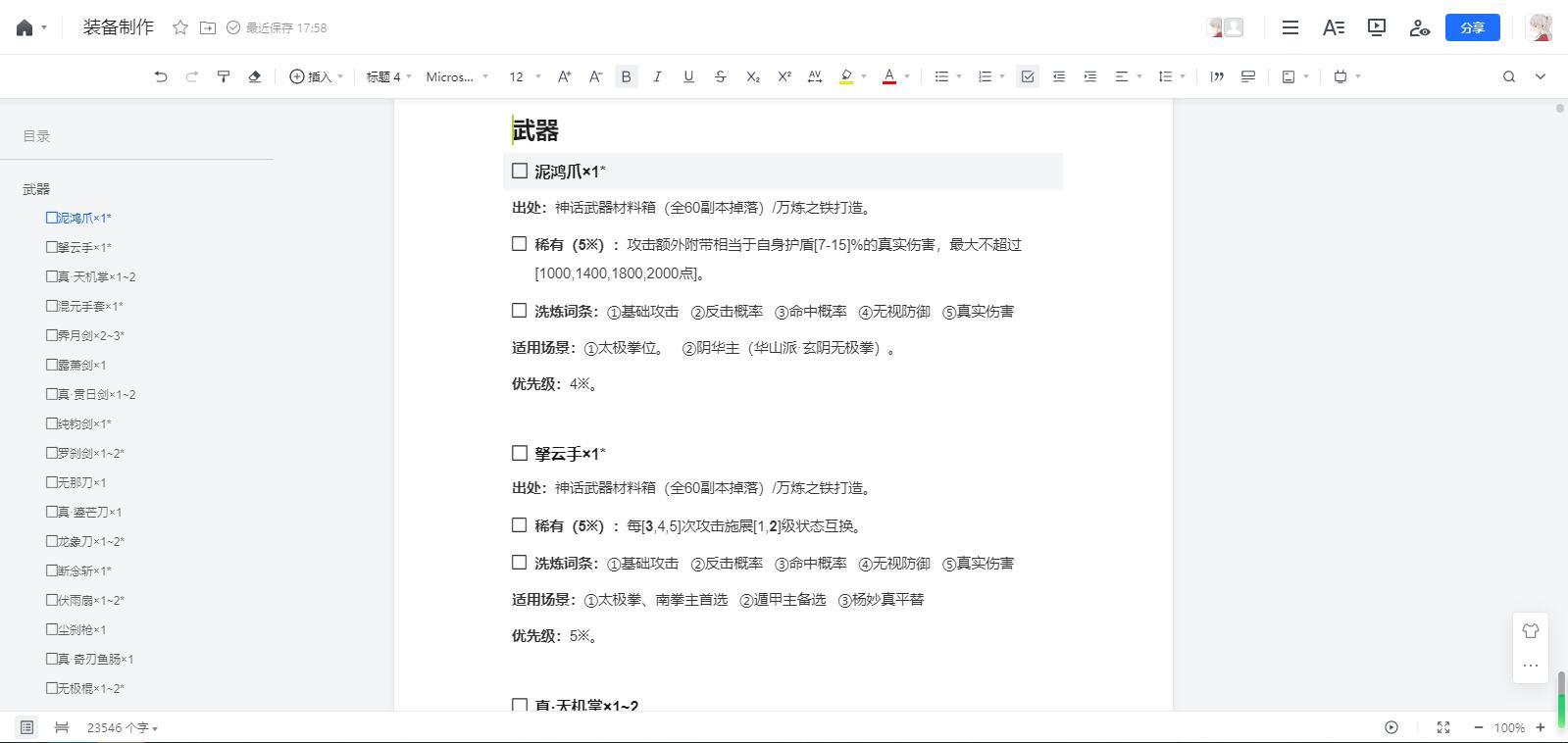Screen dimensions: 1568x743
Task: Open the 插入 insert menu
Action: pyautogui.click(x=316, y=76)
